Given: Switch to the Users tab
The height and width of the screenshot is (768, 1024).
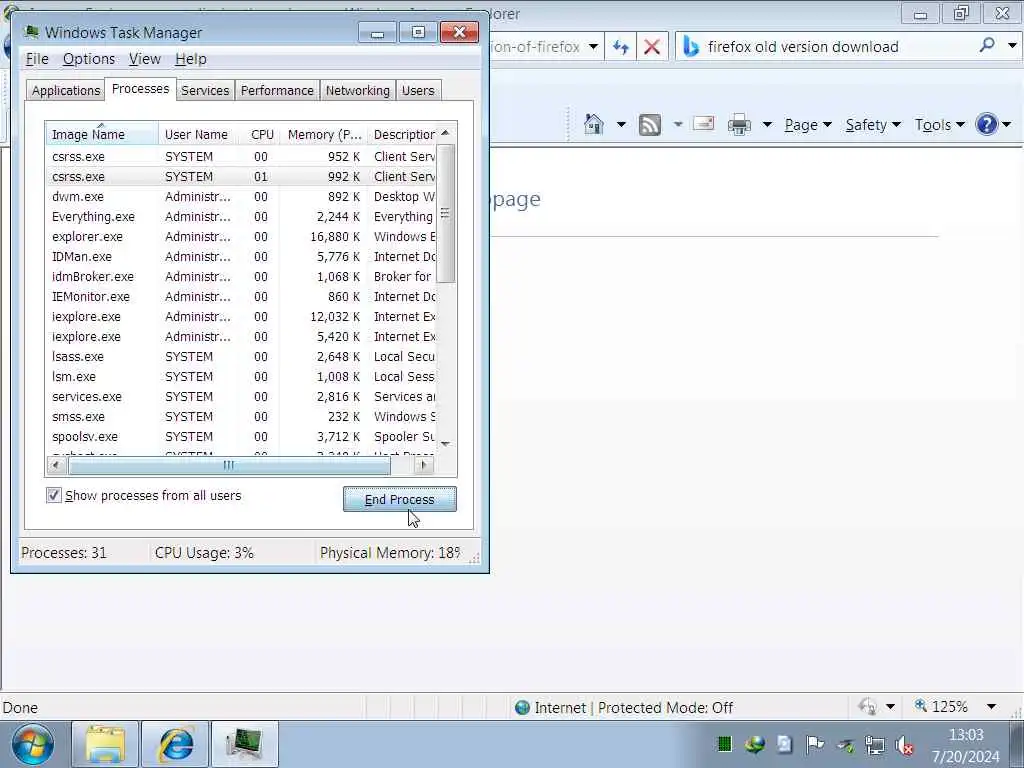Looking at the screenshot, I should (418, 91).
